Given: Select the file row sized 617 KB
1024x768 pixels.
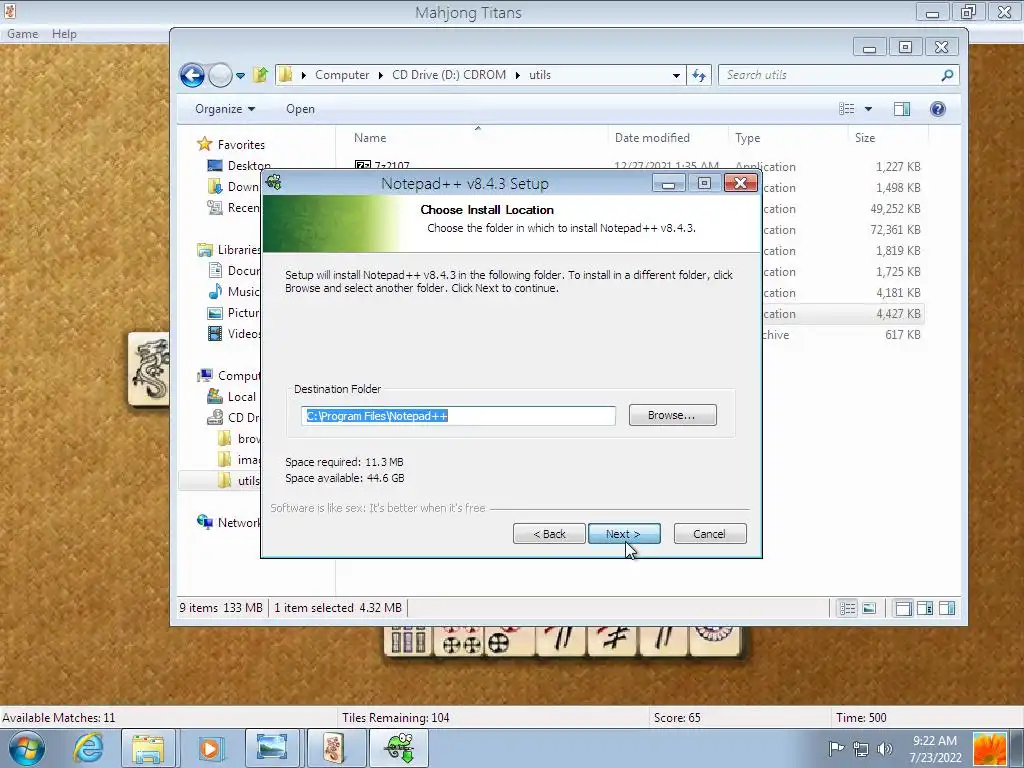Looking at the screenshot, I should point(842,334).
